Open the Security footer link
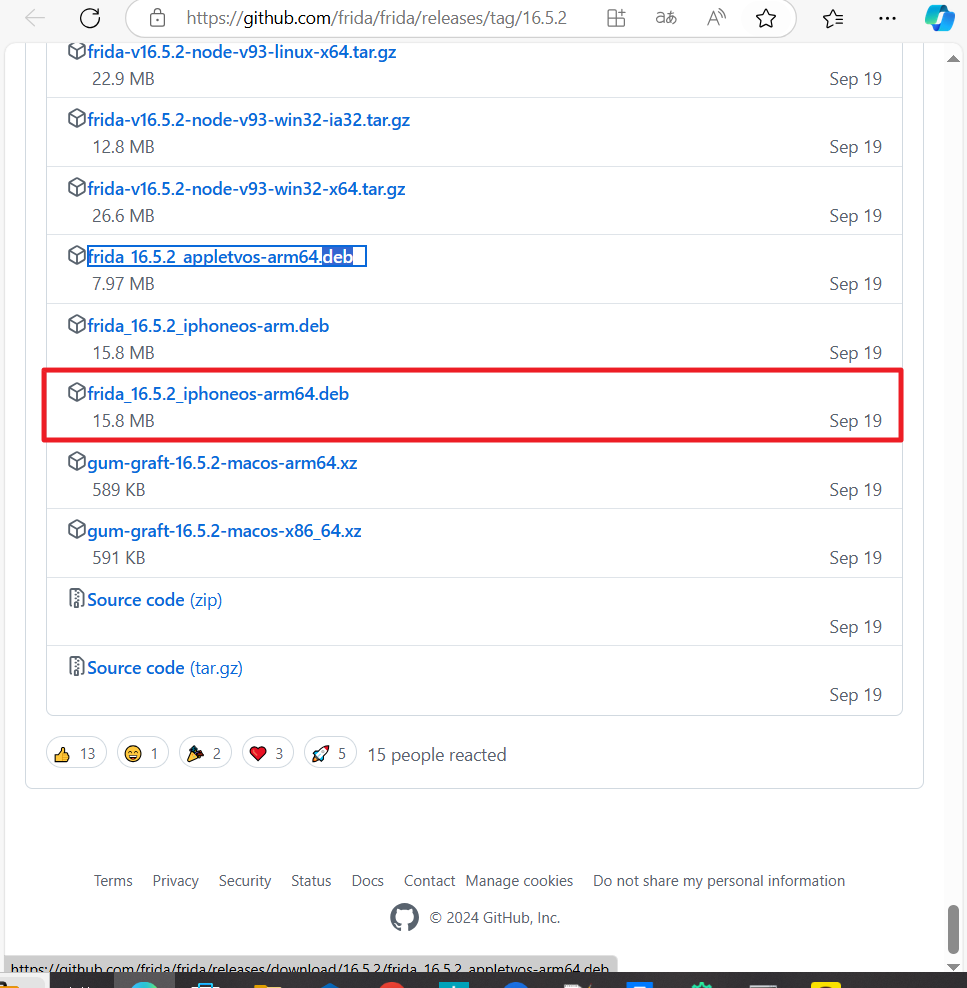967x988 pixels. 245,881
